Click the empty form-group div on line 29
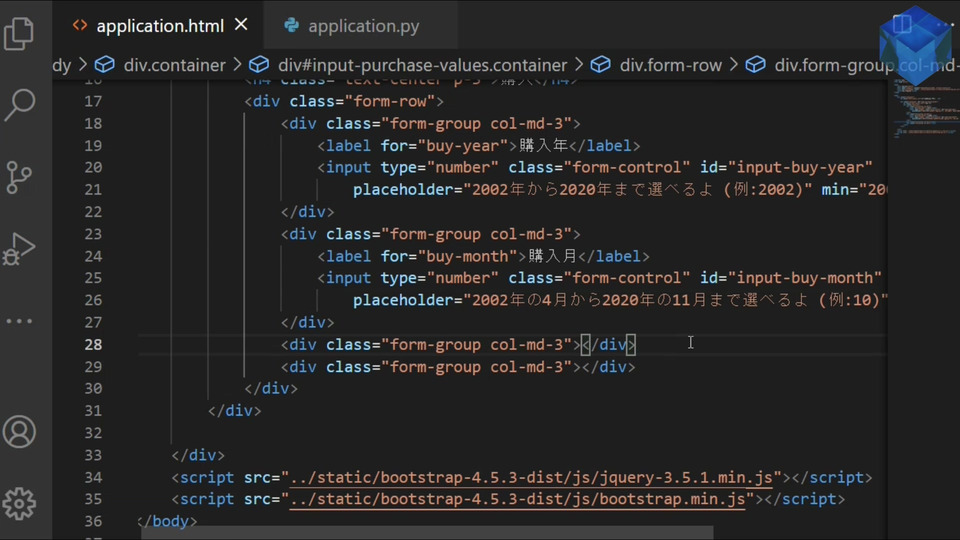Screen dimensions: 960x540 coord(458,367)
